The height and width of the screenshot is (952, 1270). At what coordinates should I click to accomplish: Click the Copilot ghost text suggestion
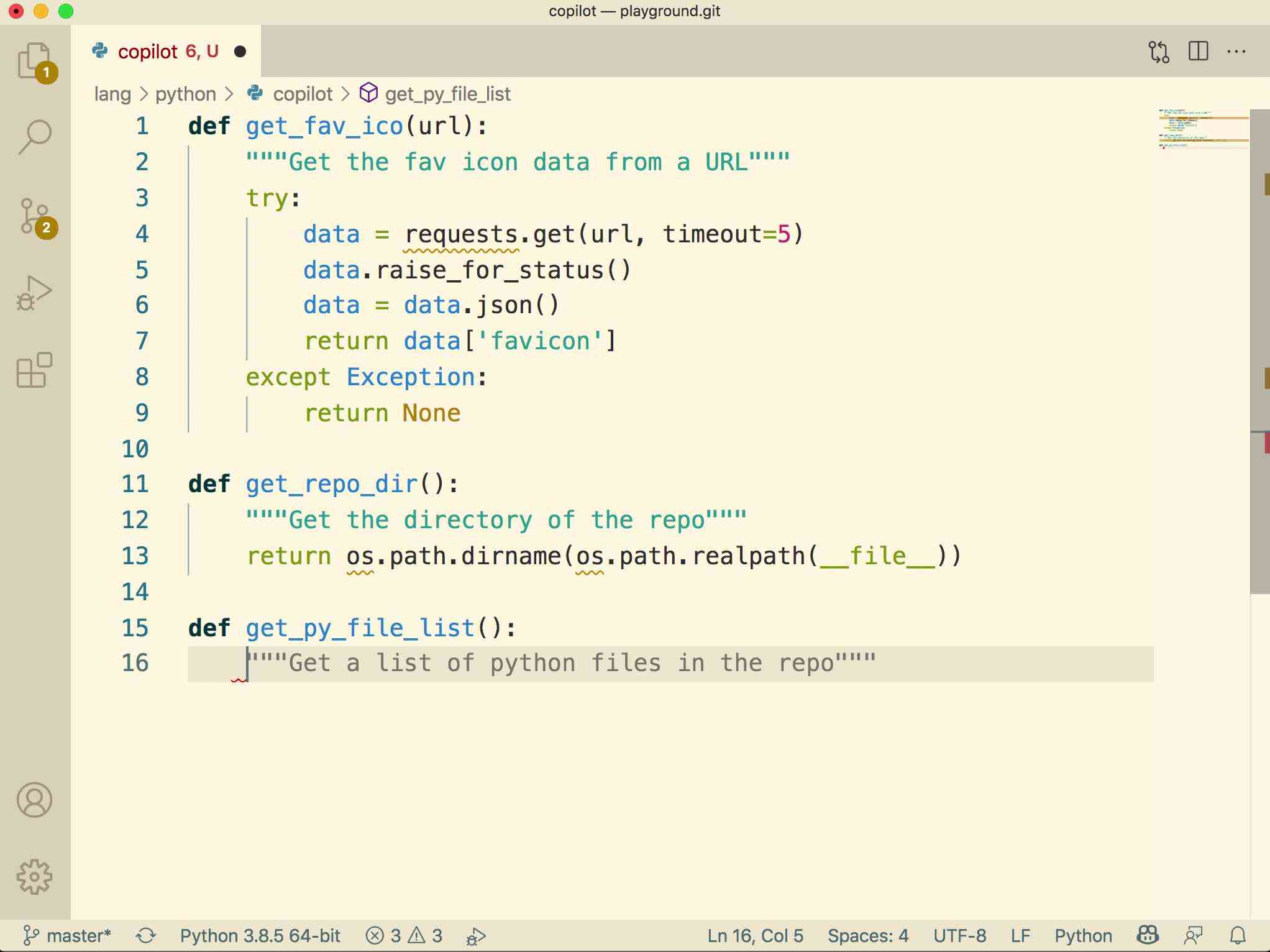[x=562, y=663]
